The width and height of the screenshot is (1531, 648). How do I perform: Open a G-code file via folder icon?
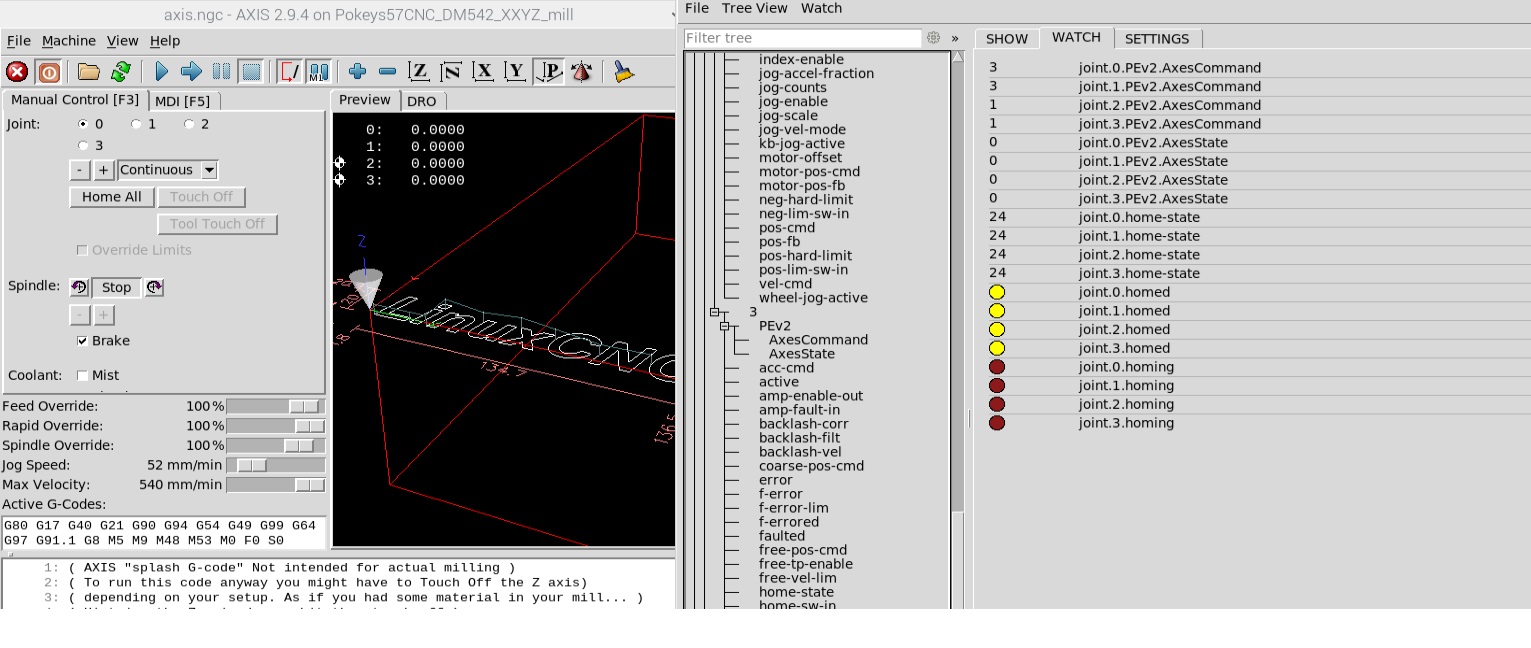89,72
